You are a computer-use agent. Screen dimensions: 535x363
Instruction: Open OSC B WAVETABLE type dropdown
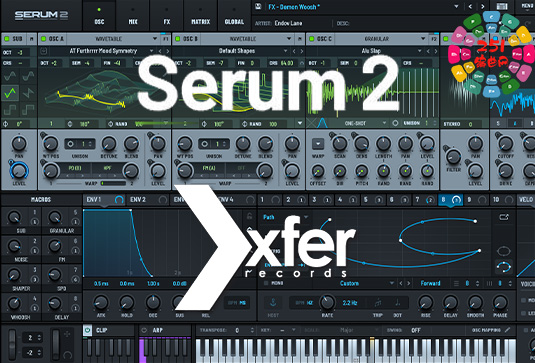tap(248, 39)
